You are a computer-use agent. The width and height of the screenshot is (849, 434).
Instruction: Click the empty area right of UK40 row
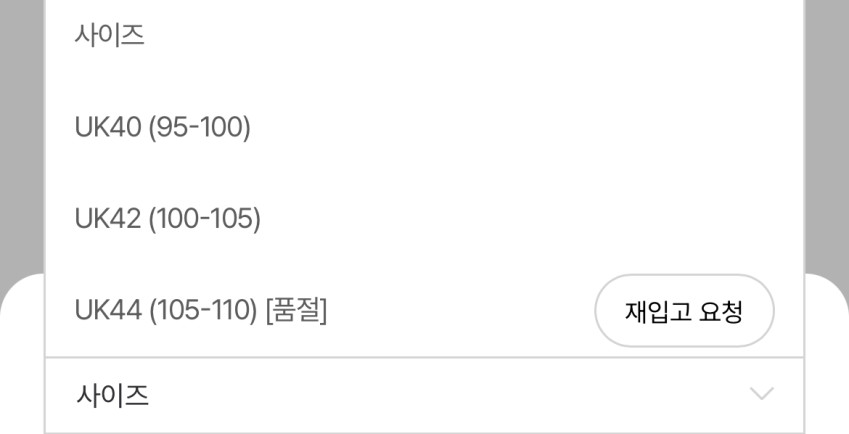[x=525, y=128]
